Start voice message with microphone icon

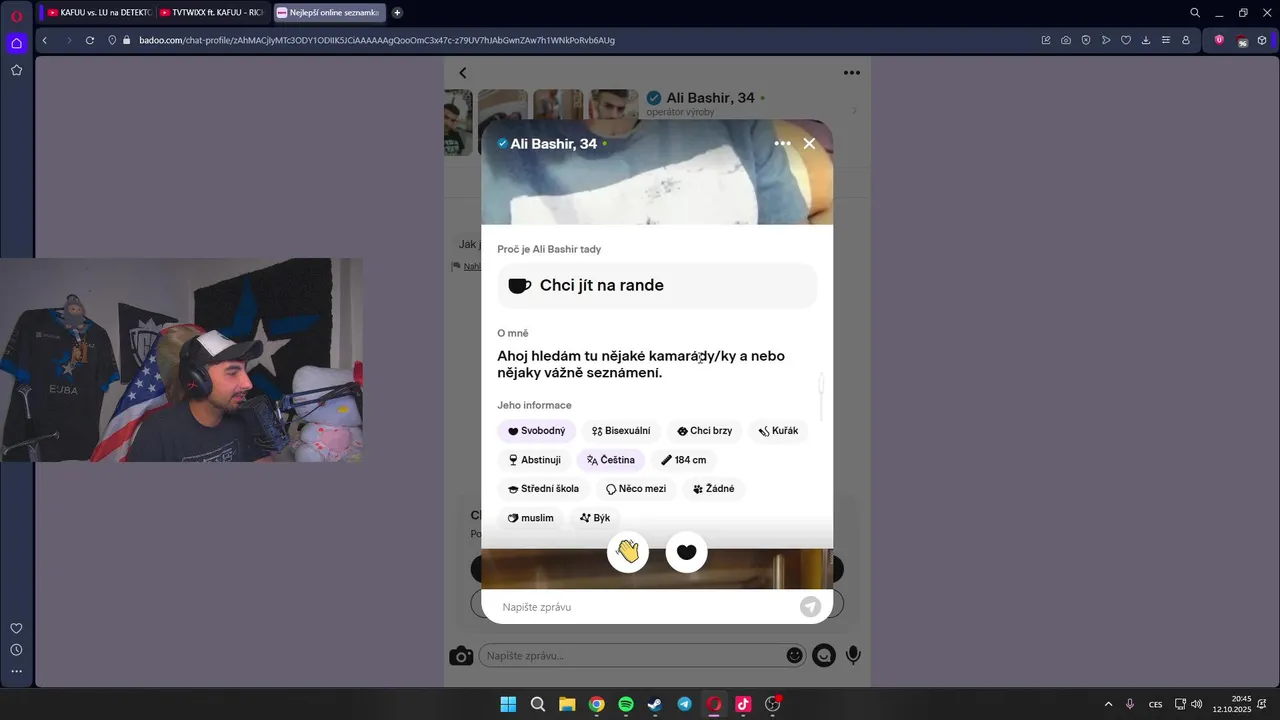coord(853,656)
